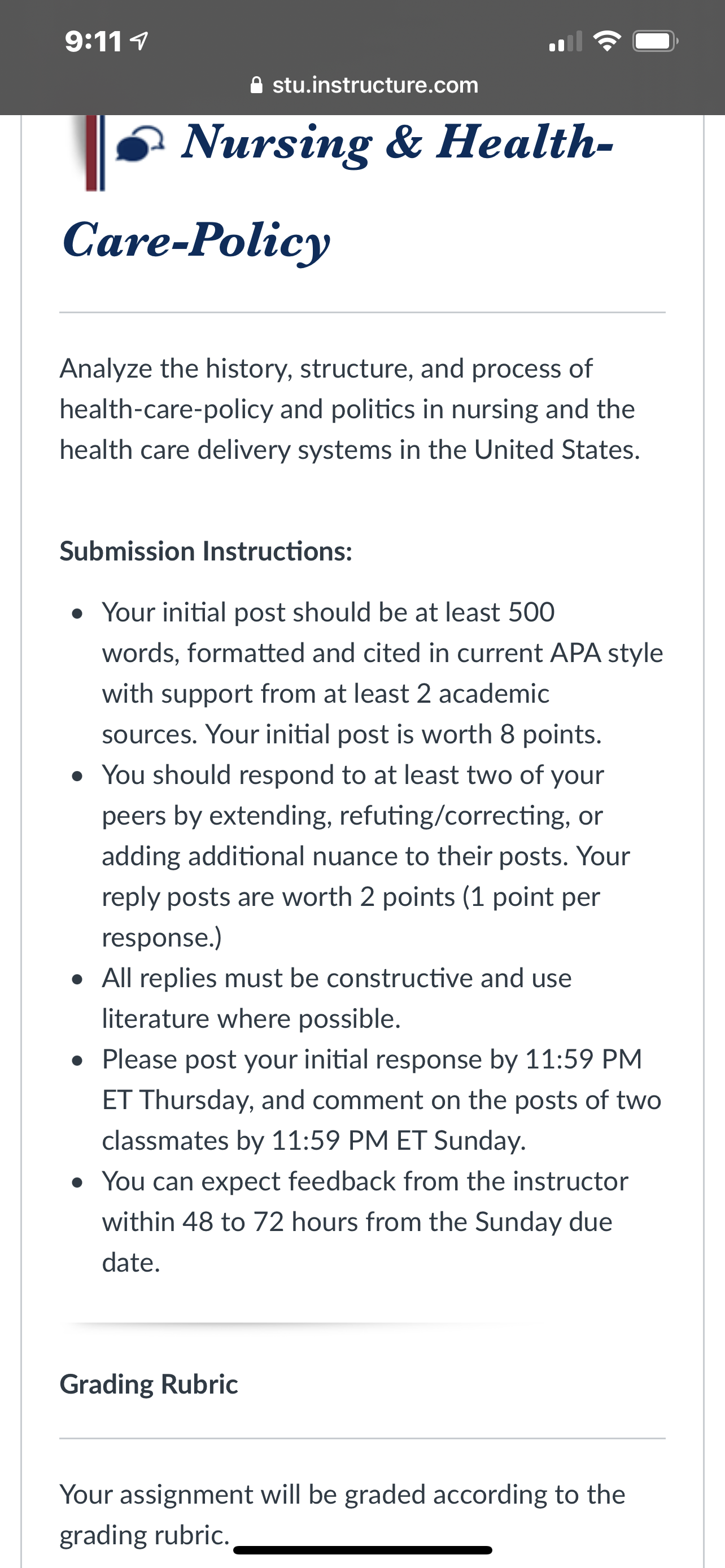This screenshot has width=725, height=1568.
Task: Tap the stu.instructure.com address bar
Action: coord(364,85)
